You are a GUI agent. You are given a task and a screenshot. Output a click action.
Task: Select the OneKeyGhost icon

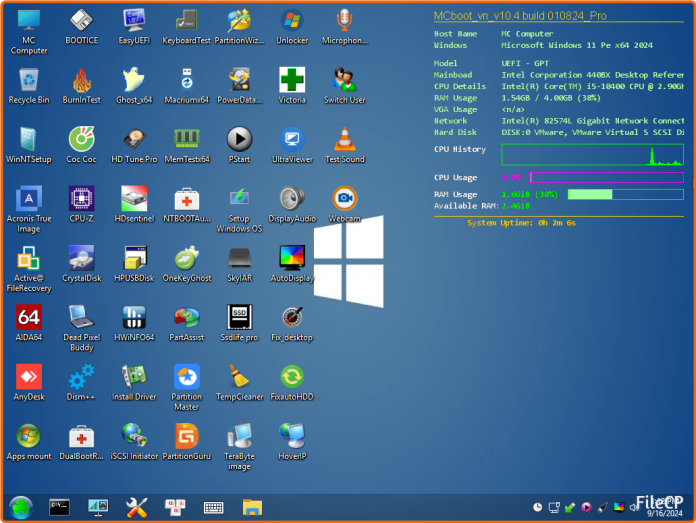[186, 264]
